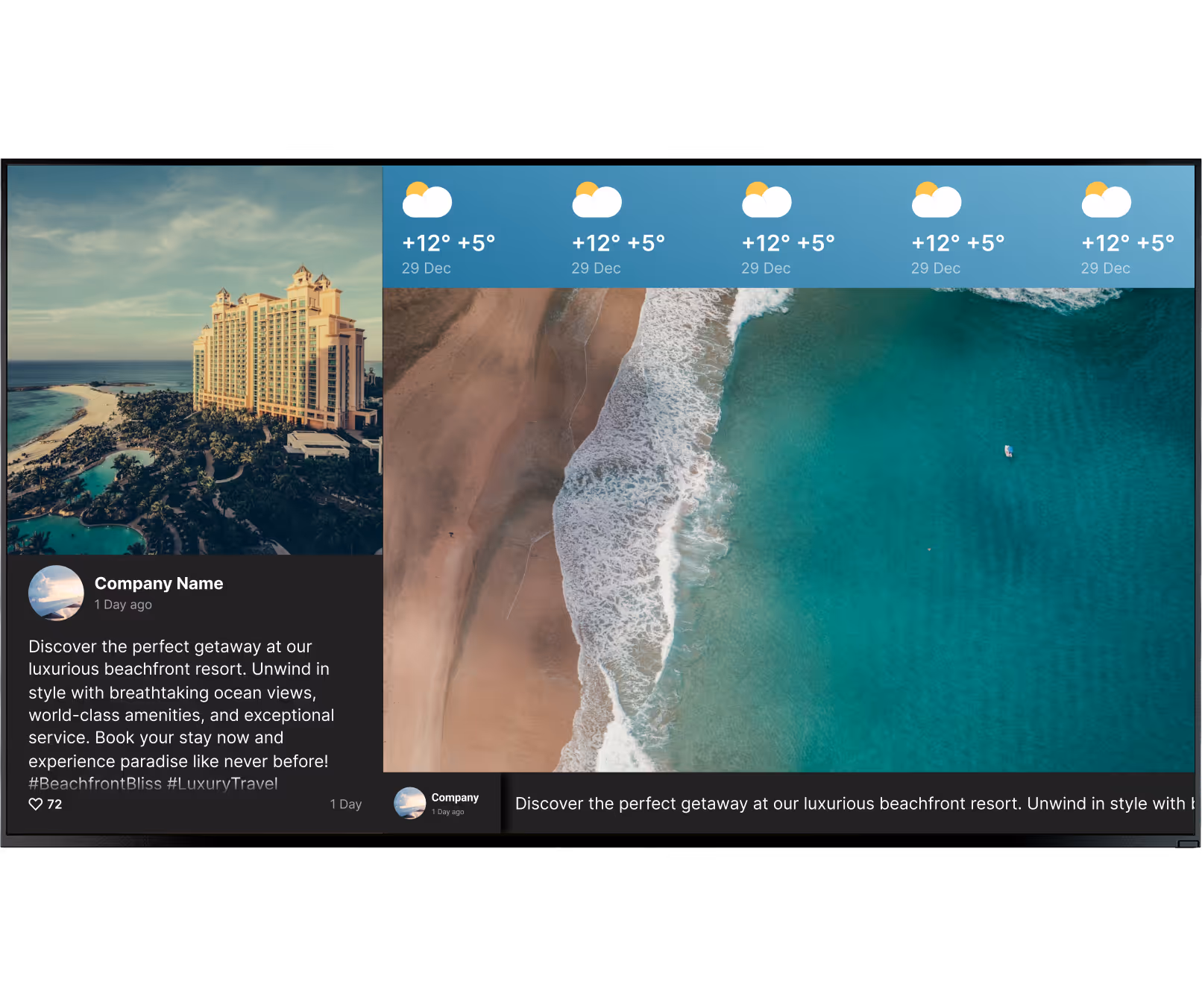Click the Company Name profile avatar
Image resolution: width=1202 pixels, height=1008 pixels.
tap(56, 593)
